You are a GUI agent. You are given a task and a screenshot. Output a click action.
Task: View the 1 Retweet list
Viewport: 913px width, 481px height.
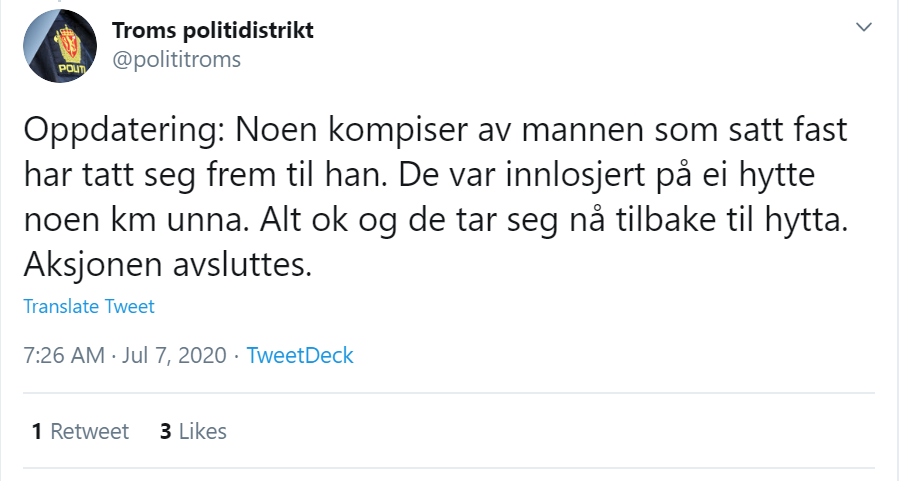point(81,432)
